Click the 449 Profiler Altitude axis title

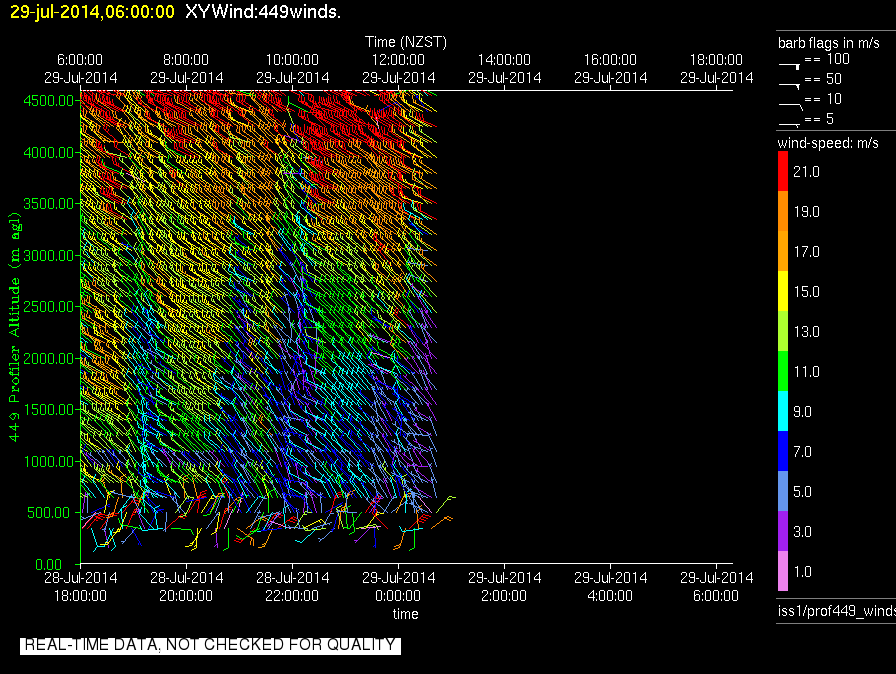click(x=15, y=328)
